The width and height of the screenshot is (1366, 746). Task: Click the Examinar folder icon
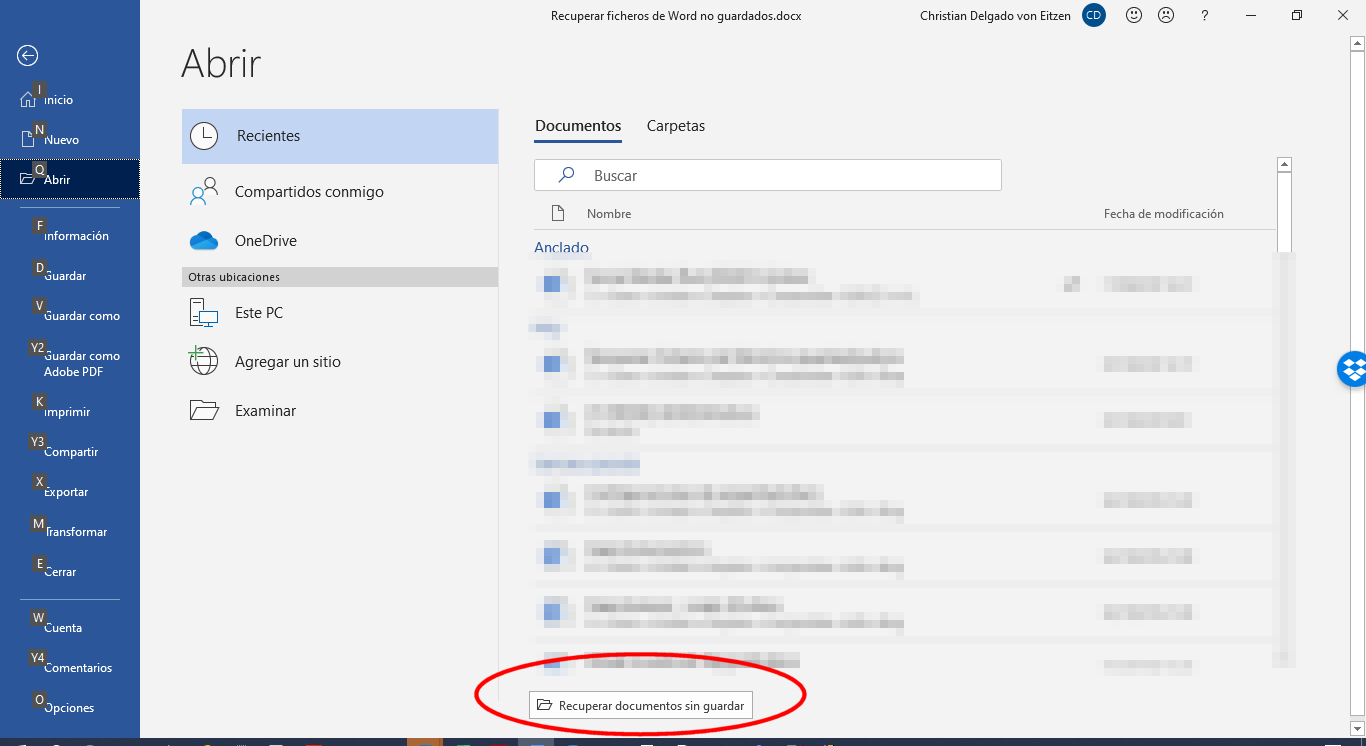coord(204,410)
